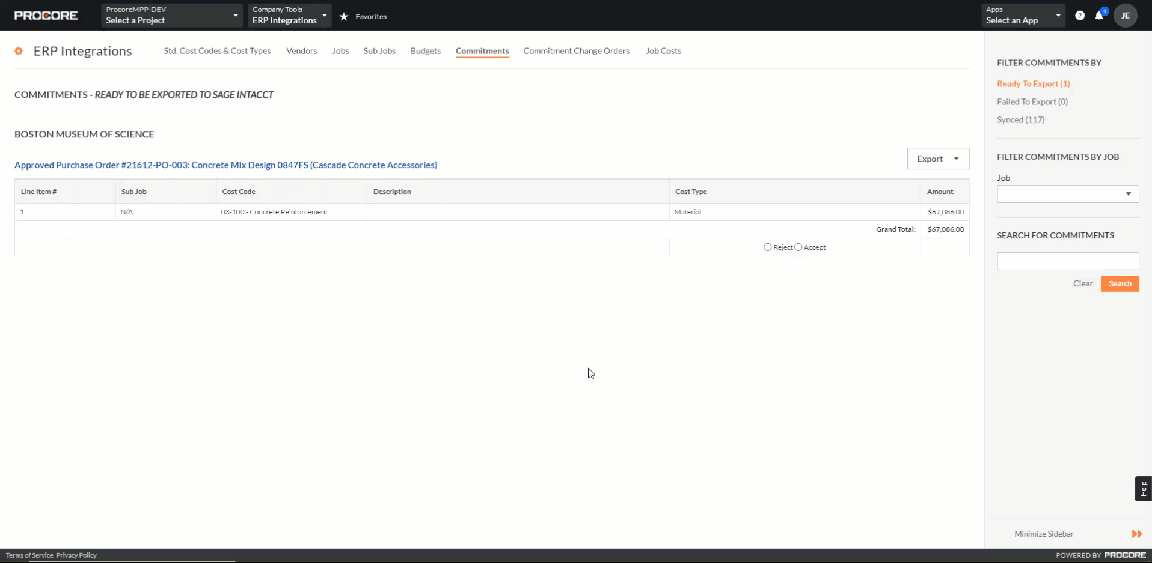Screen dimensions: 1152x563
Task: Open the notifications bell
Action: [1099, 16]
